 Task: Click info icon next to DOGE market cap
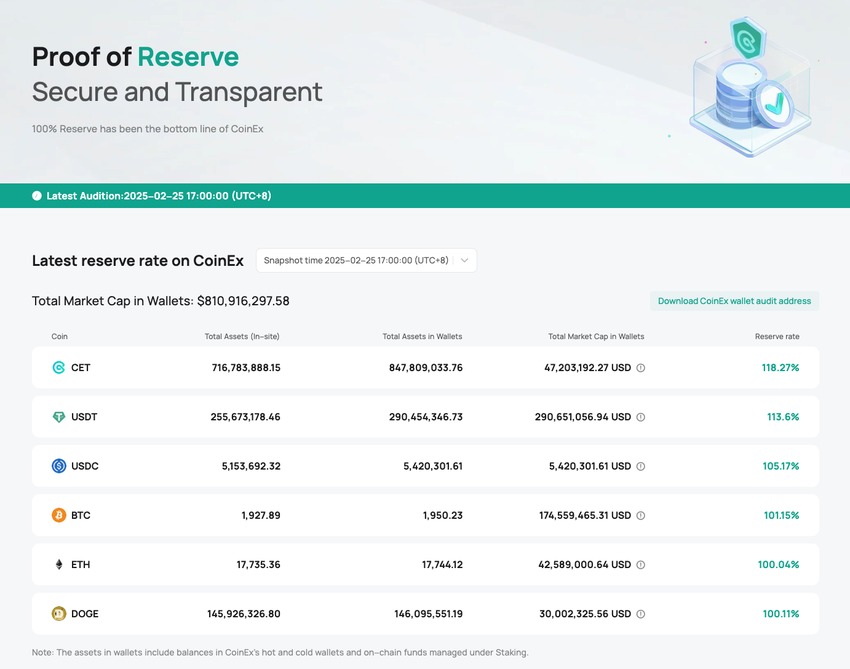[x=640, y=614]
